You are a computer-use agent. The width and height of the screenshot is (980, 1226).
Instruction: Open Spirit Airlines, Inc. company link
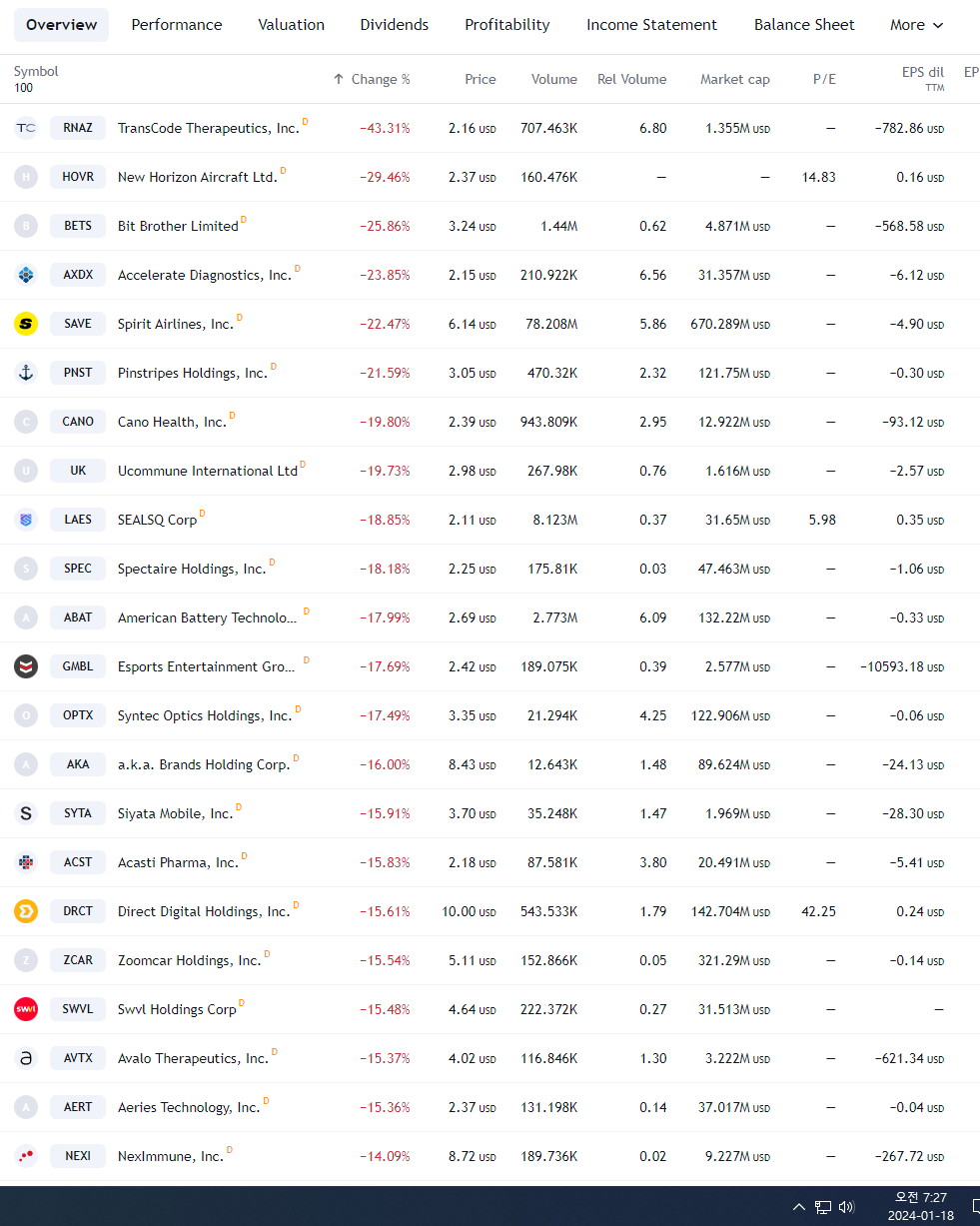176,325
